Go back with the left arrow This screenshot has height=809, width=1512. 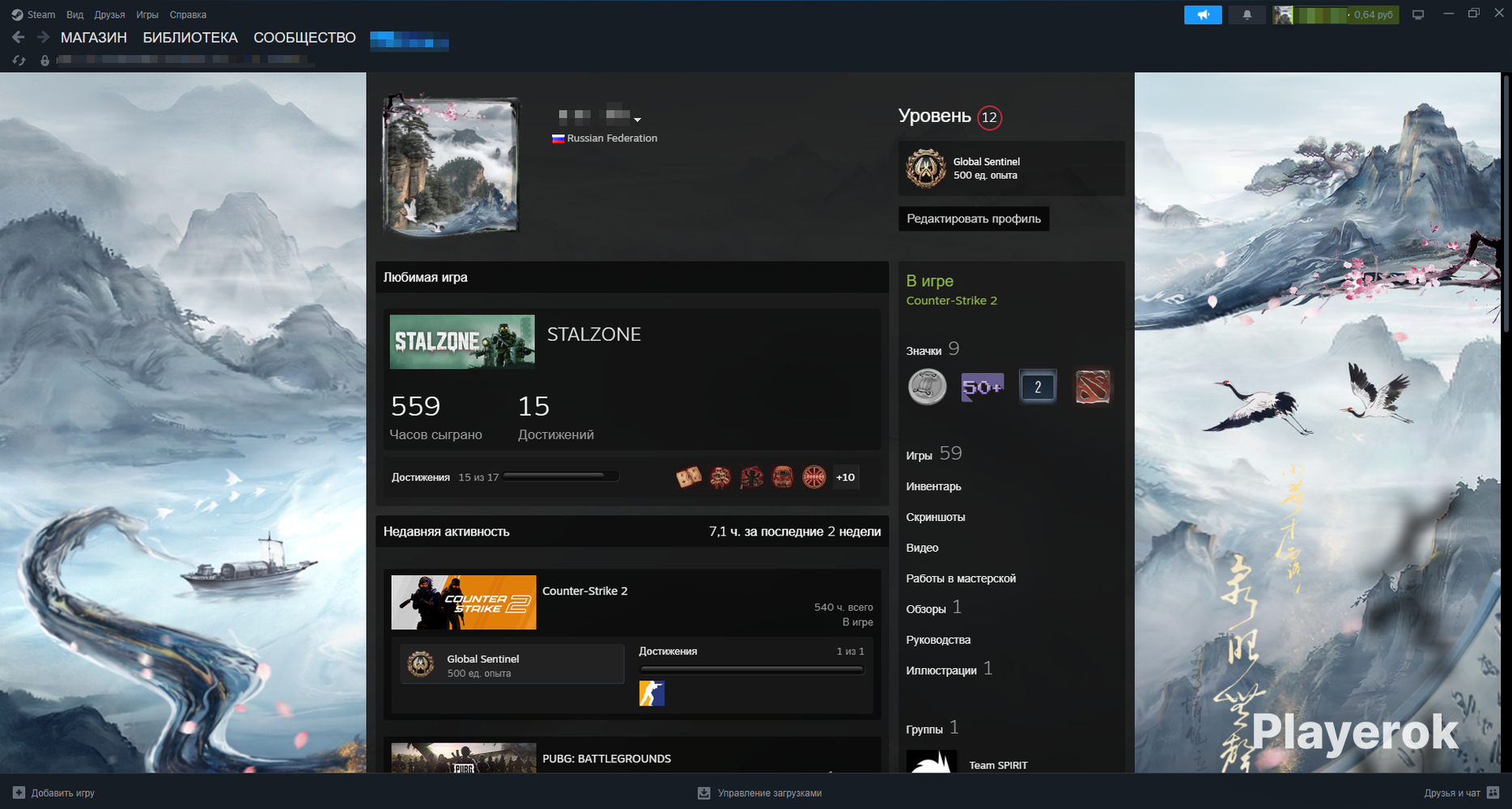(x=19, y=37)
